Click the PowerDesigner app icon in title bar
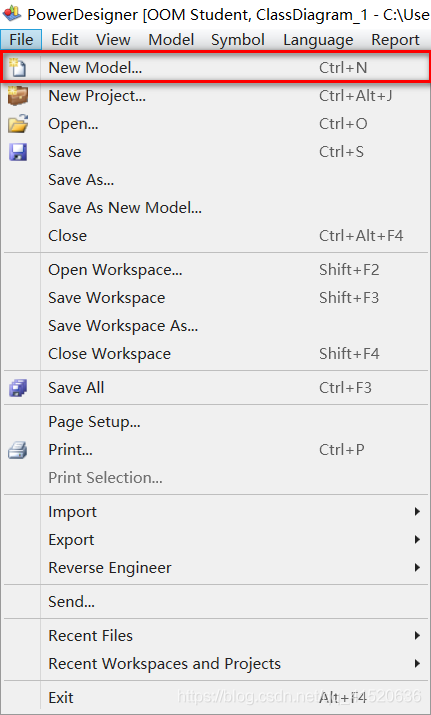Viewport: 431px width, 715px height. pyautogui.click(x=11, y=14)
